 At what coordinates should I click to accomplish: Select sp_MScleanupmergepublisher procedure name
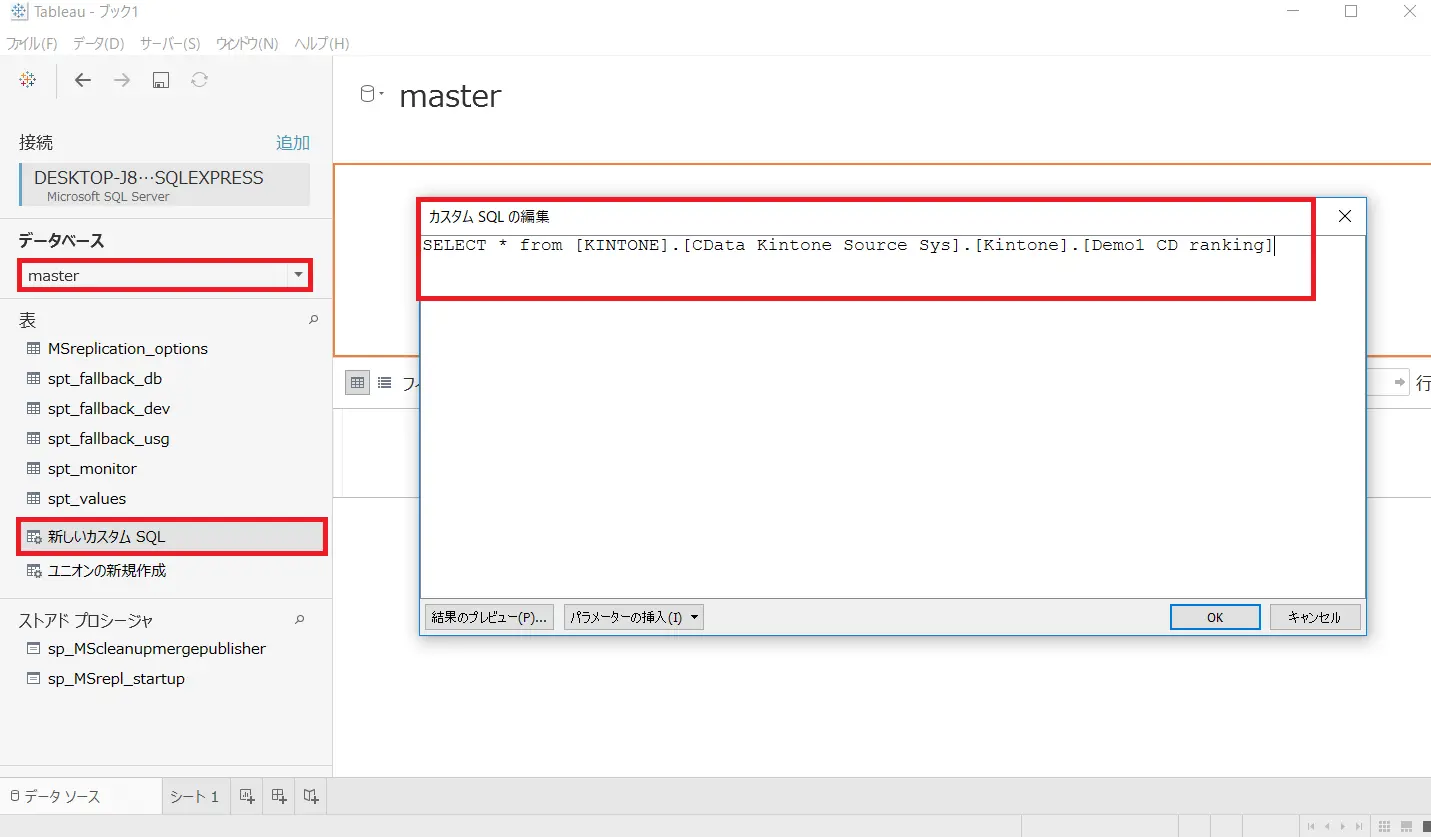click(157, 649)
